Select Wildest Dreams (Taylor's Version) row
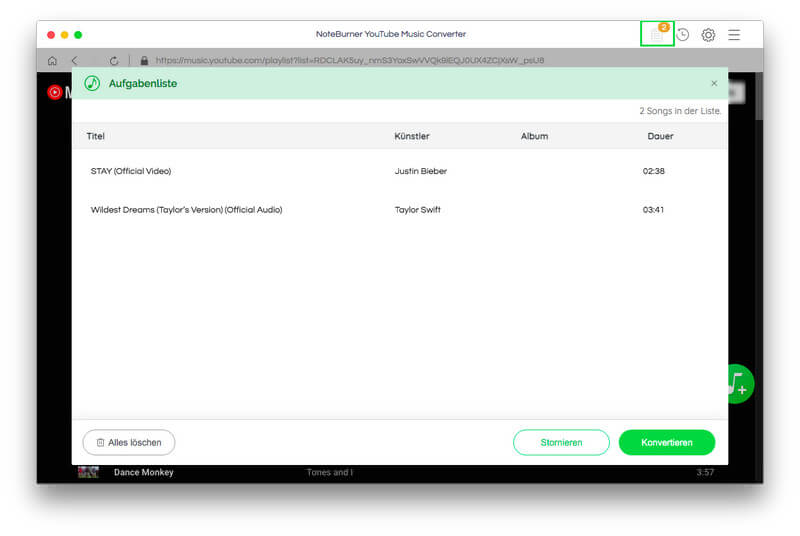 click(400, 210)
